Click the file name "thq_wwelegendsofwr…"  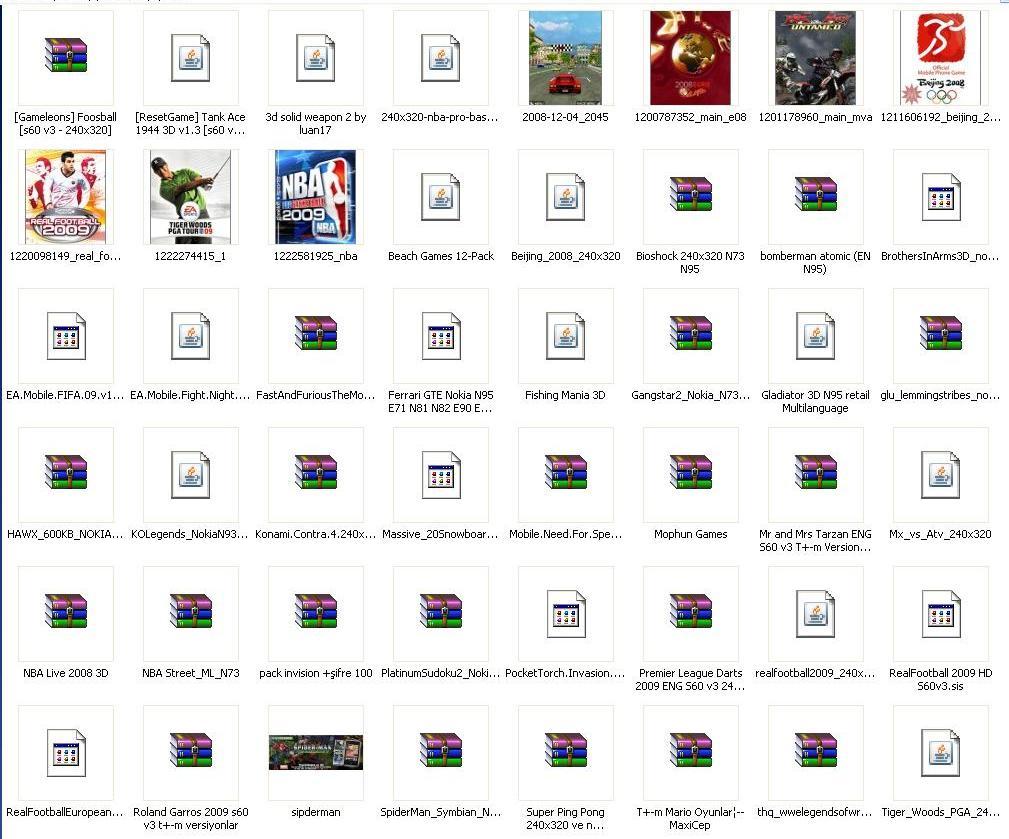pos(815,812)
